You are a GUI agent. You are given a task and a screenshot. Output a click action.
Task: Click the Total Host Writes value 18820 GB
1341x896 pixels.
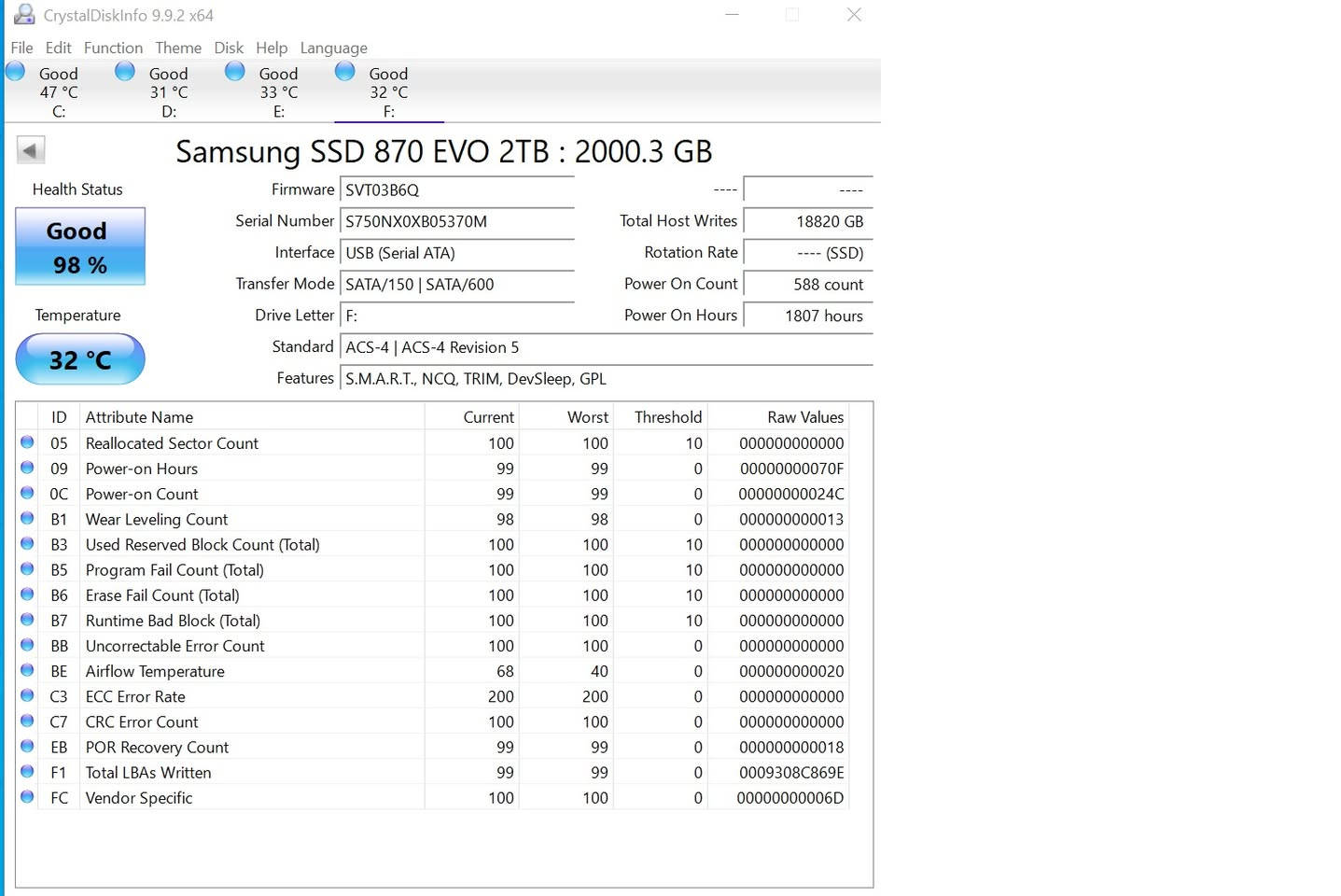click(808, 222)
